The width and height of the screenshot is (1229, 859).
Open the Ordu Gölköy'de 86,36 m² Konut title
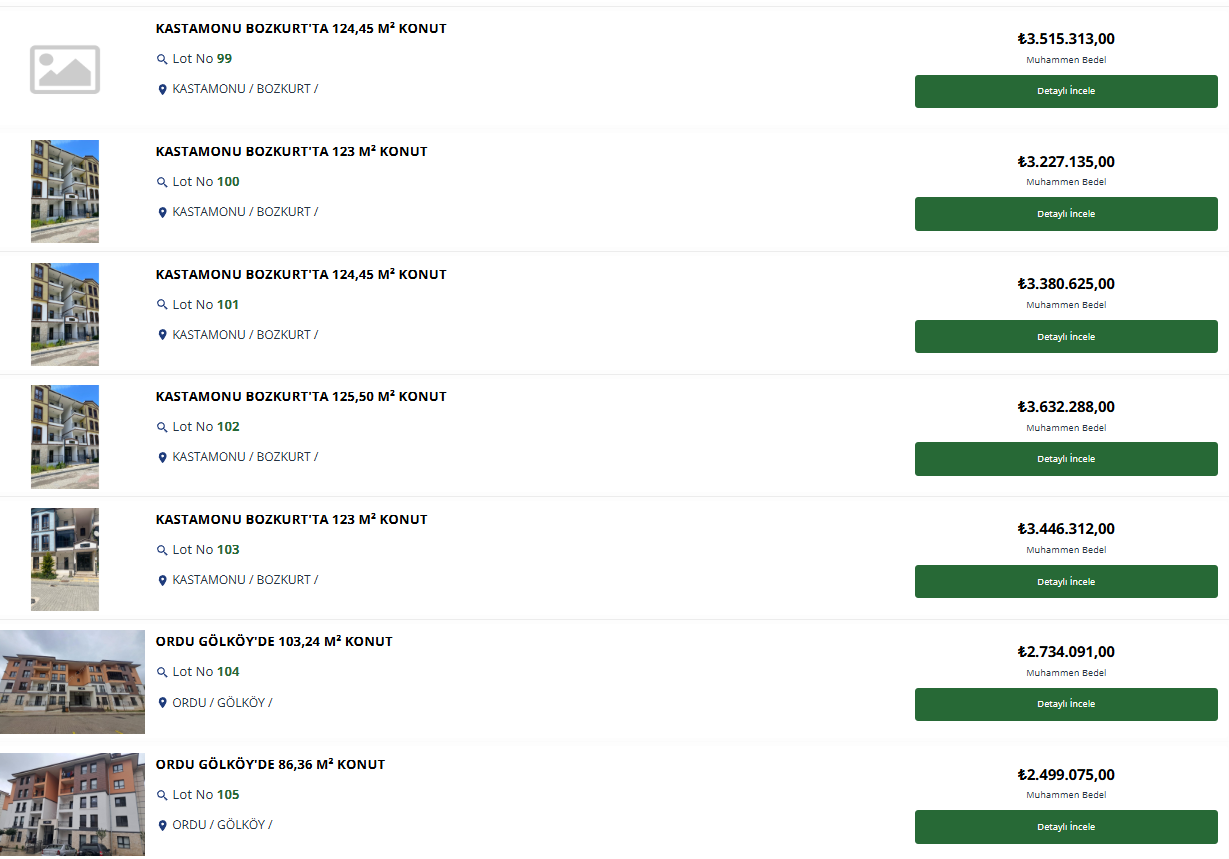270,765
